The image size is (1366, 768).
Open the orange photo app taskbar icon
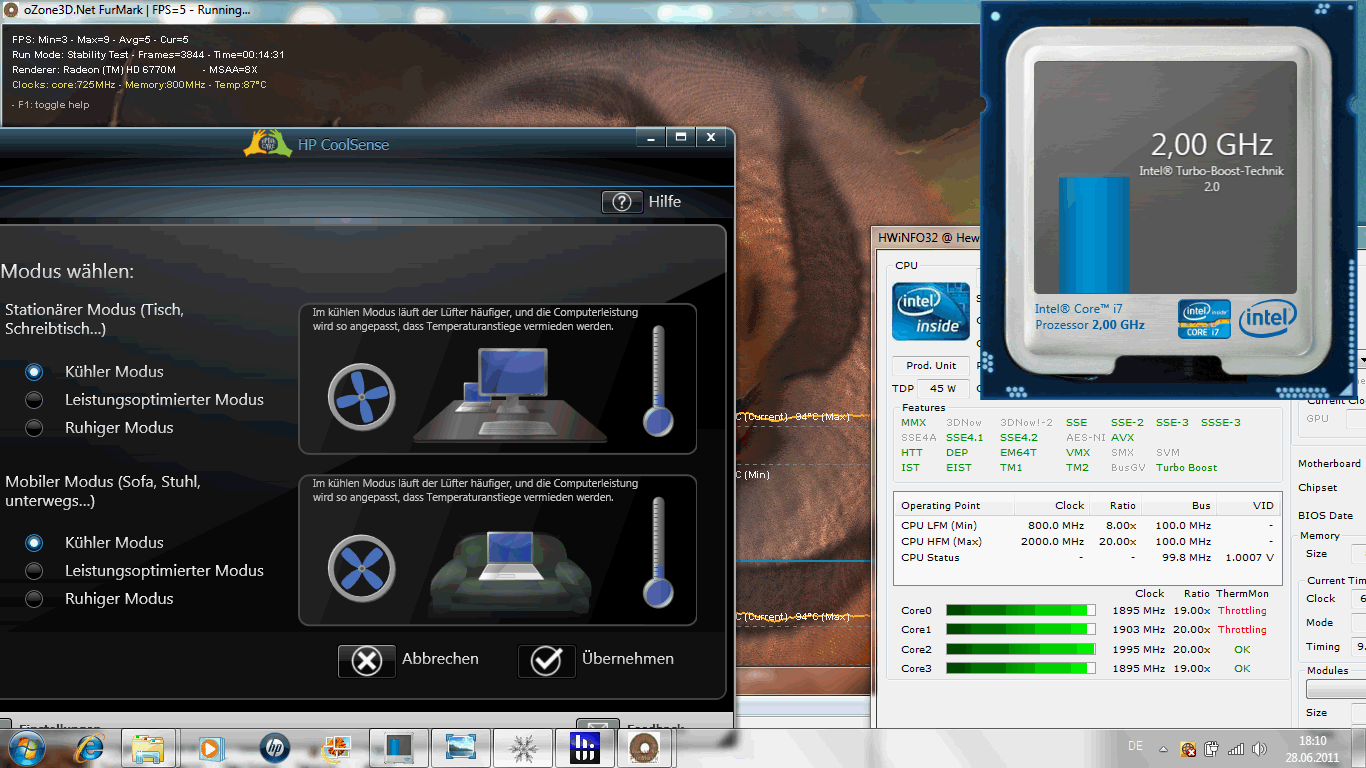click(335, 748)
